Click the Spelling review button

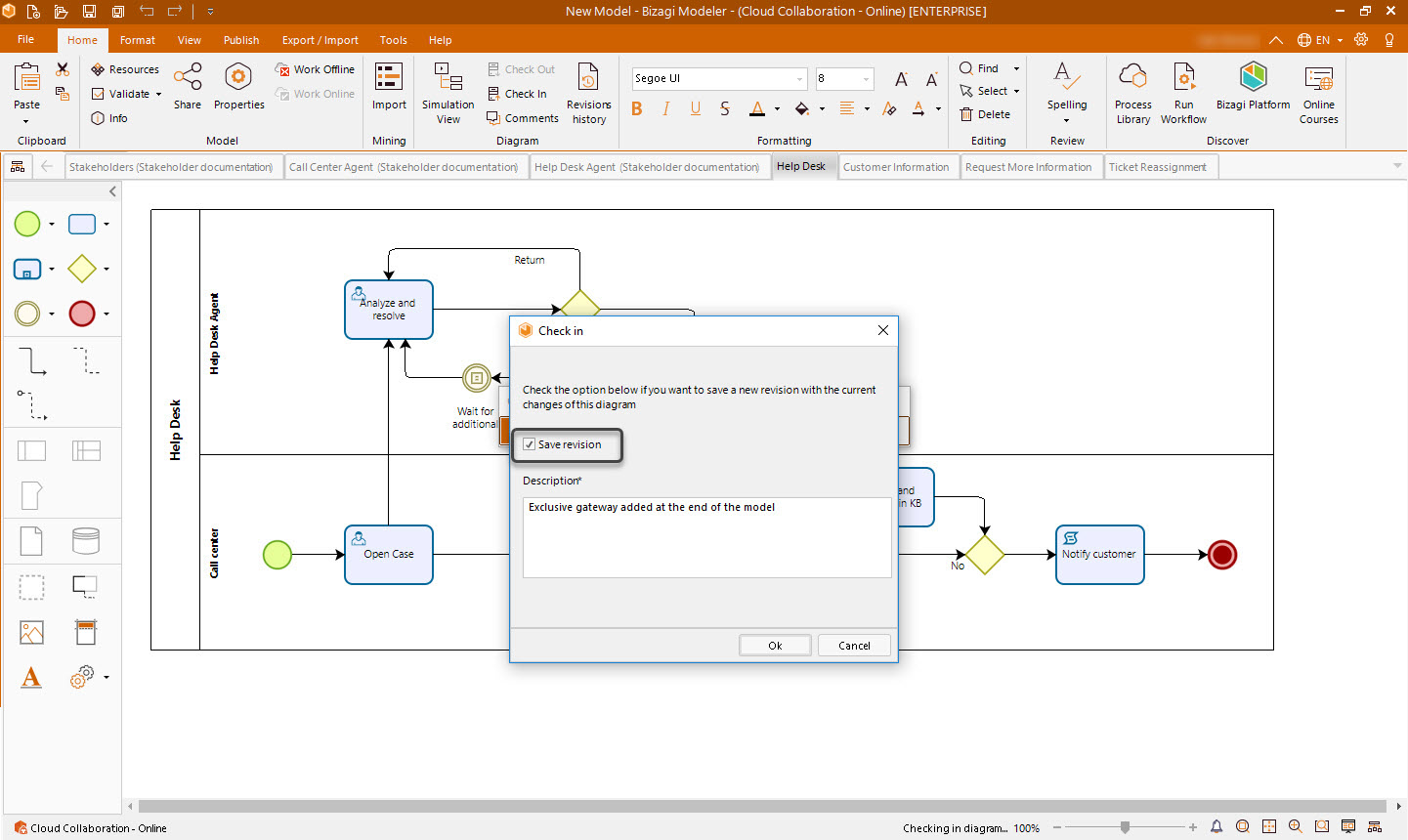click(x=1067, y=92)
